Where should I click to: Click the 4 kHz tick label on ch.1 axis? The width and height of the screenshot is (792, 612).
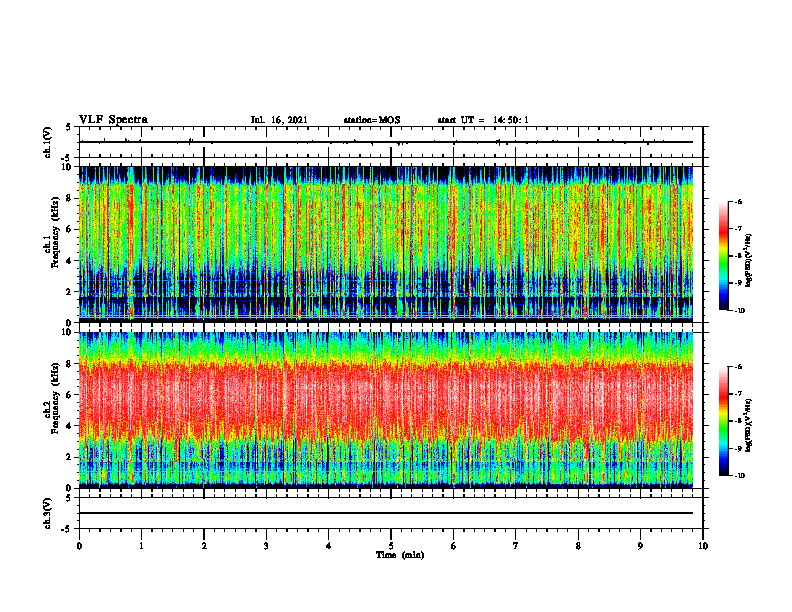[x=70, y=261]
